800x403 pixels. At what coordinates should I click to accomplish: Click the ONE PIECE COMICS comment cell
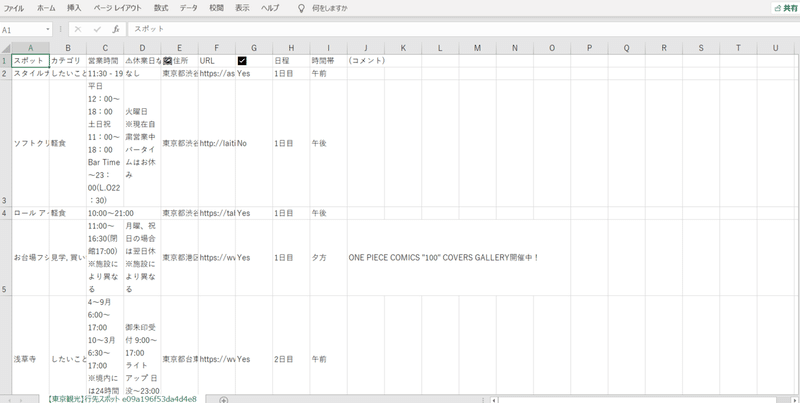pos(443,258)
